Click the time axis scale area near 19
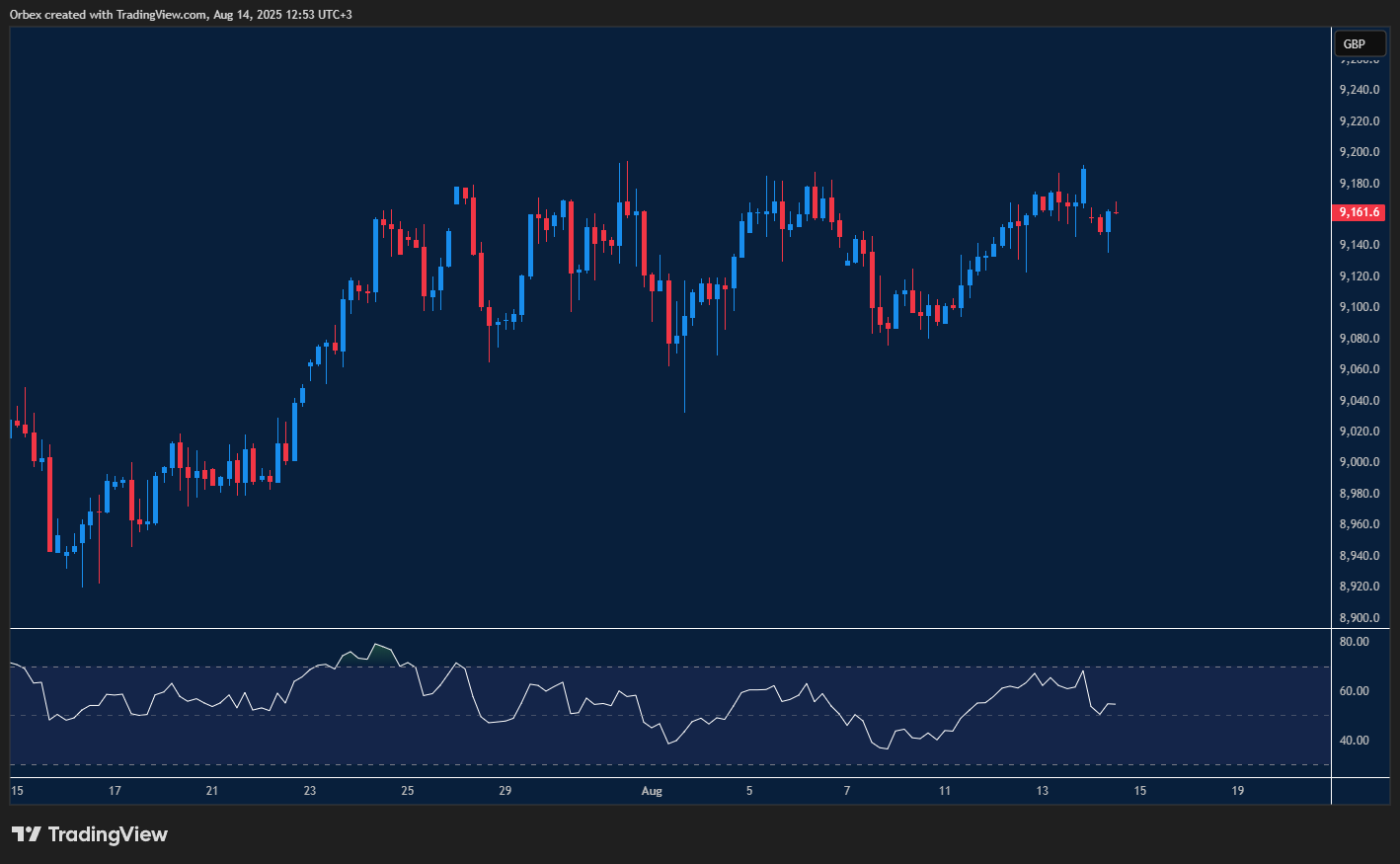Screen dimensions: 1400x864 coord(1237,791)
